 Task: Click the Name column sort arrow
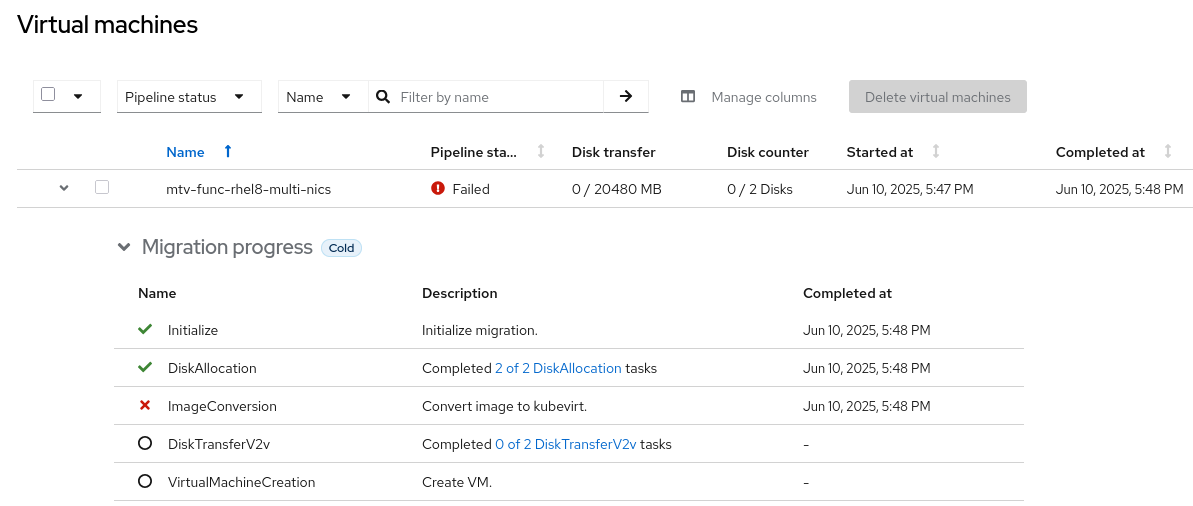pyautogui.click(x=228, y=152)
